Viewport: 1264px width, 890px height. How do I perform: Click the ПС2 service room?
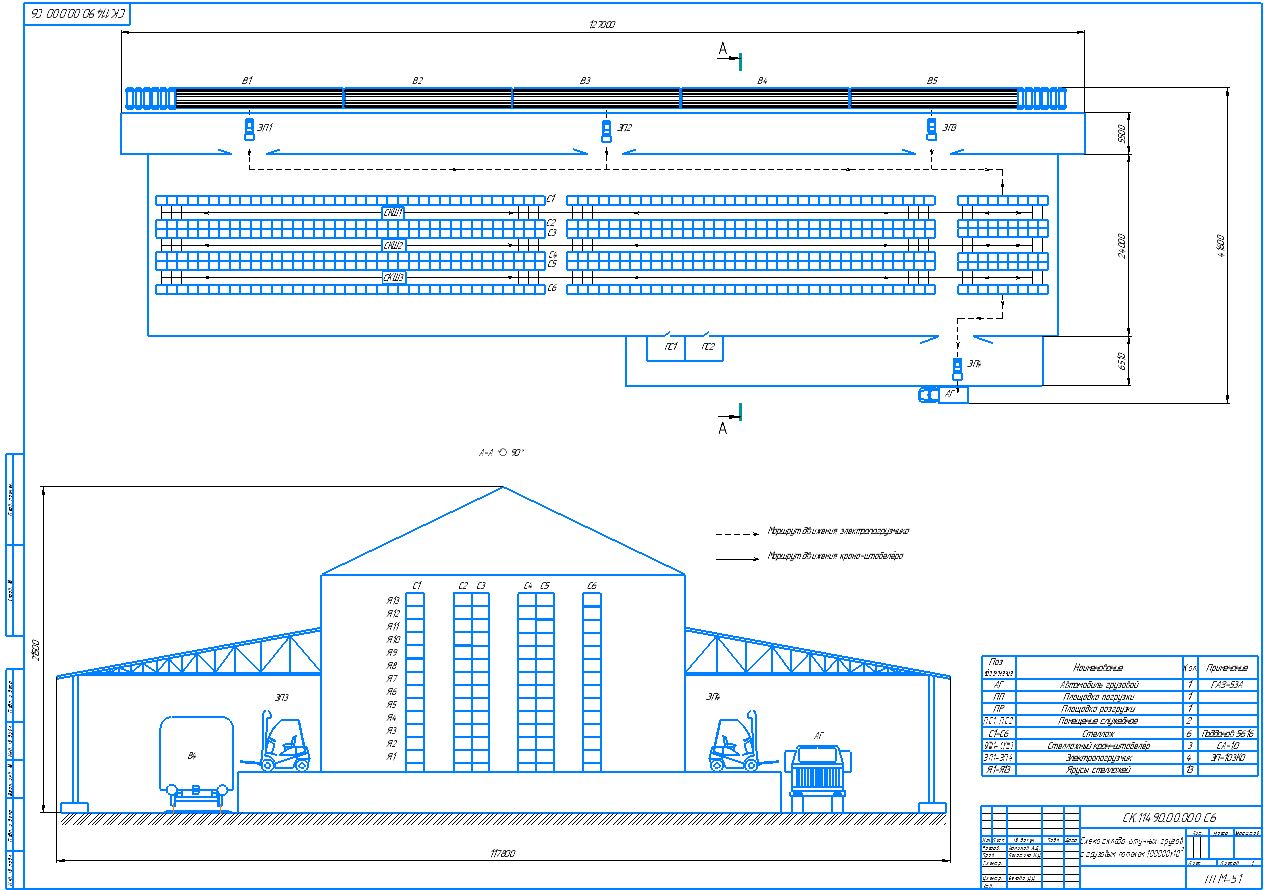[704, 347]
